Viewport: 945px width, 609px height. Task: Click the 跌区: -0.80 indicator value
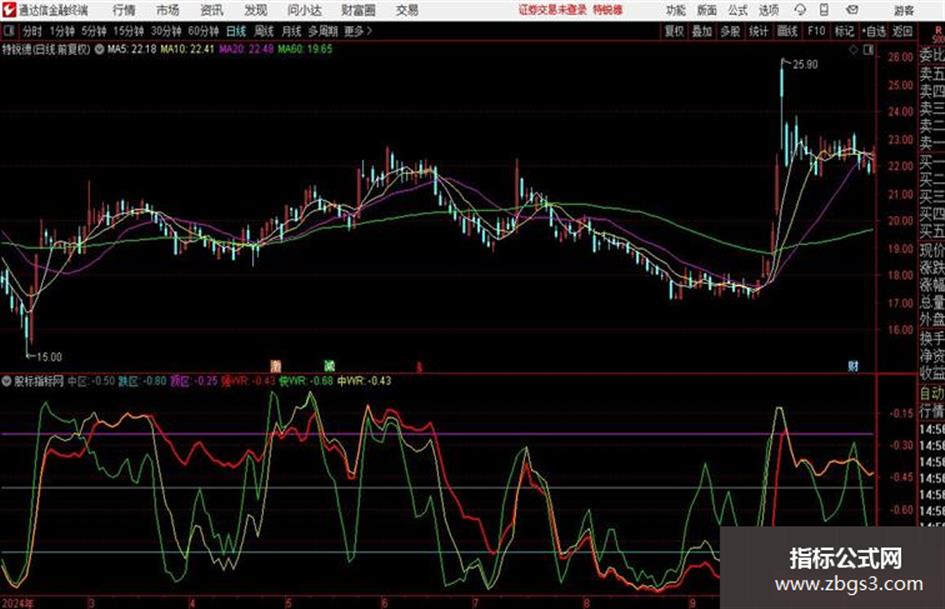[142, 381]
